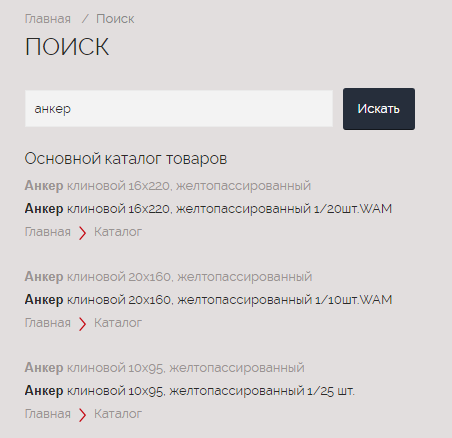Screen dimensions: 452x438
Task: Click Главная under the 16х220 anchor result
Action: pos(48,232)
